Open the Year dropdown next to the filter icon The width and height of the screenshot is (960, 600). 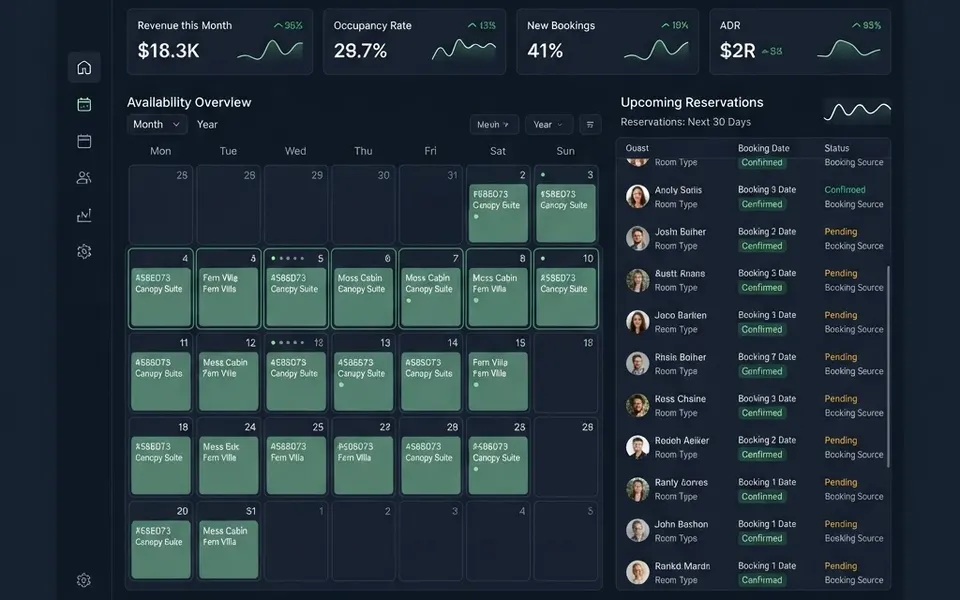pyautogui.click(x=549, y=124)
